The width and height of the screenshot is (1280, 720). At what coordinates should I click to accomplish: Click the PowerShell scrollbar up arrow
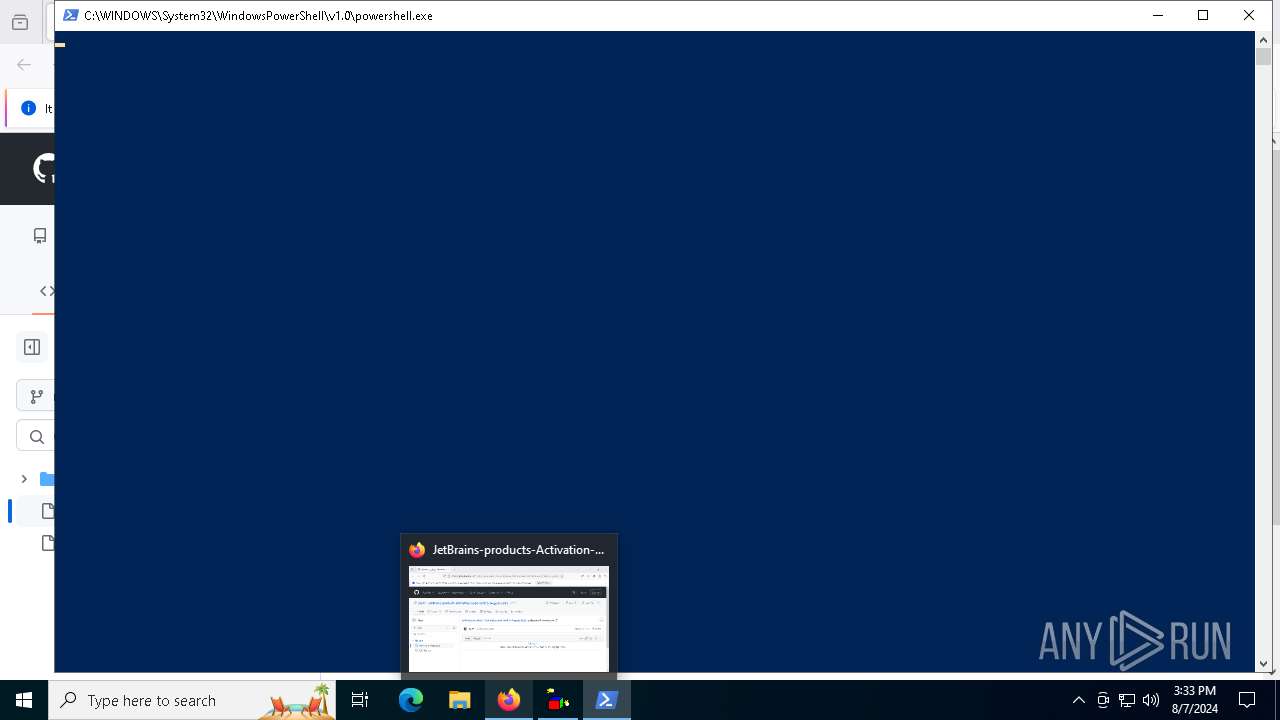[1263, 39]
